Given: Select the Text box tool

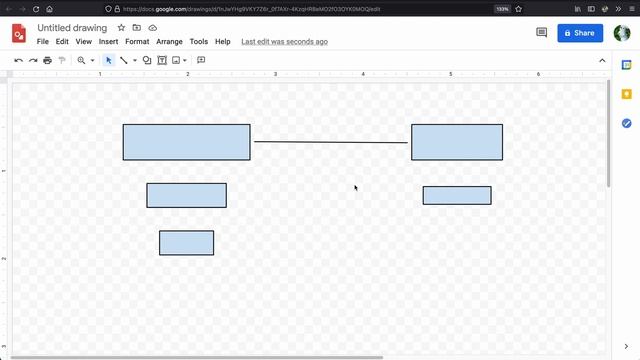Looking at the screenshot, I should coord(162,60).
